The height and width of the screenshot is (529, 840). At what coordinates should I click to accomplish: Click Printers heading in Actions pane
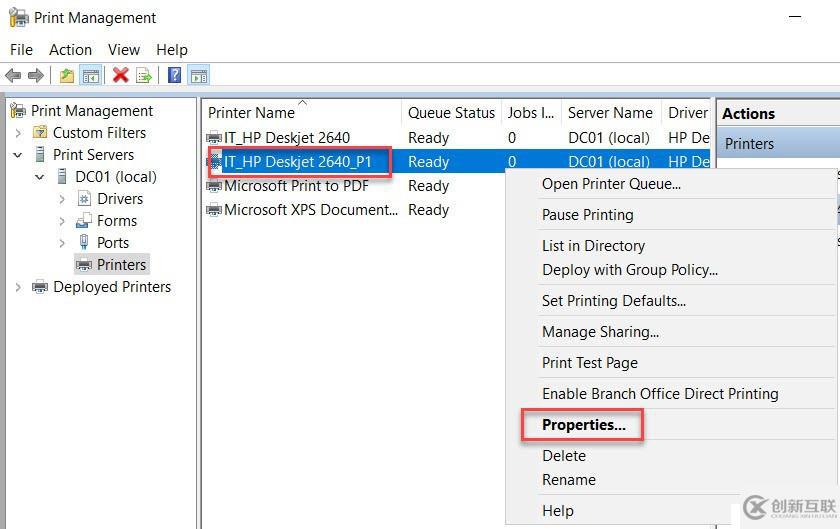click(749, 144)
